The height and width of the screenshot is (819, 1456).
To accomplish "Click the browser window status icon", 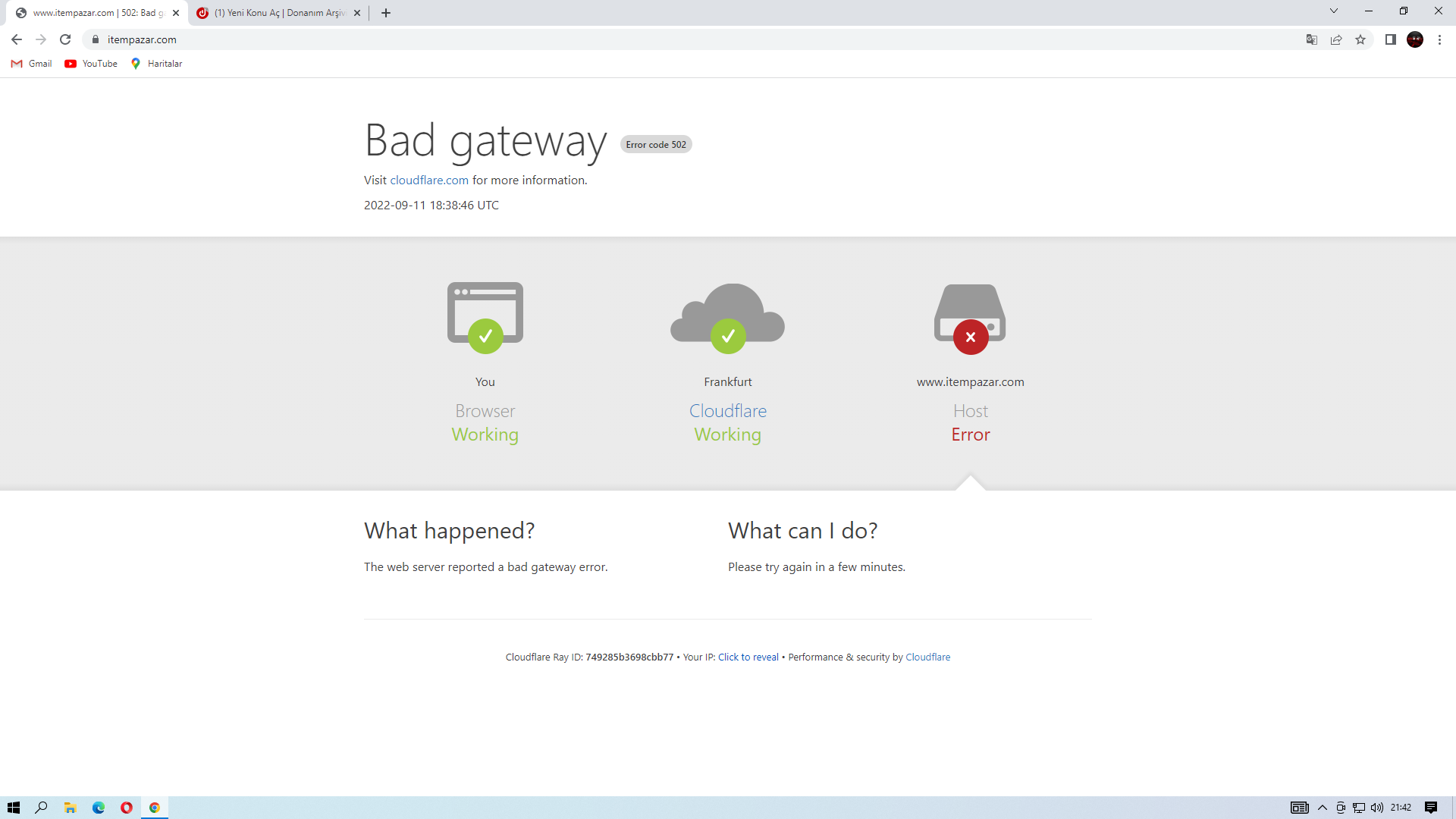I will (x=485, y=318).
